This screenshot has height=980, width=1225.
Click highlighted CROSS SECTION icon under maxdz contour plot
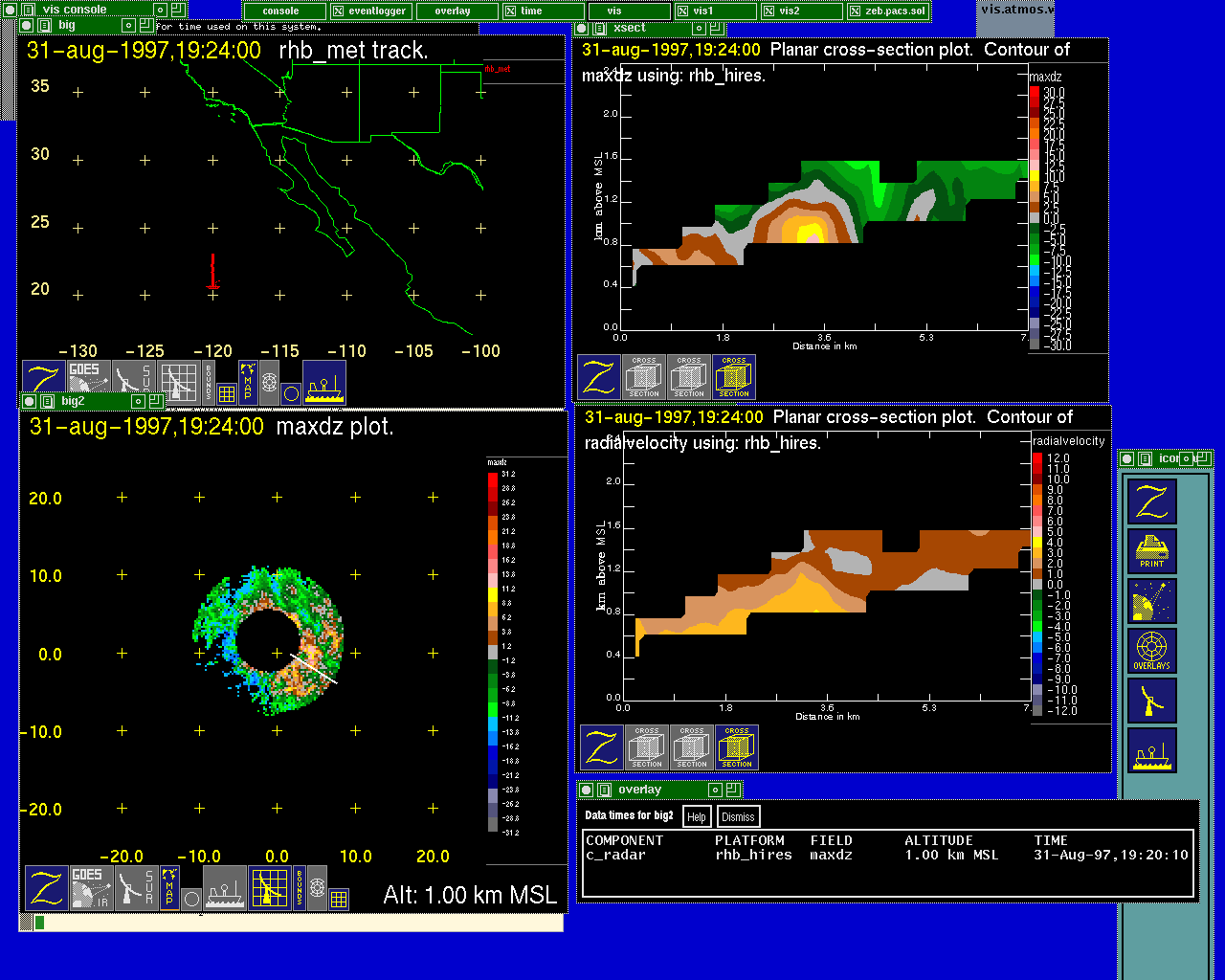click(x=734, y=377)
